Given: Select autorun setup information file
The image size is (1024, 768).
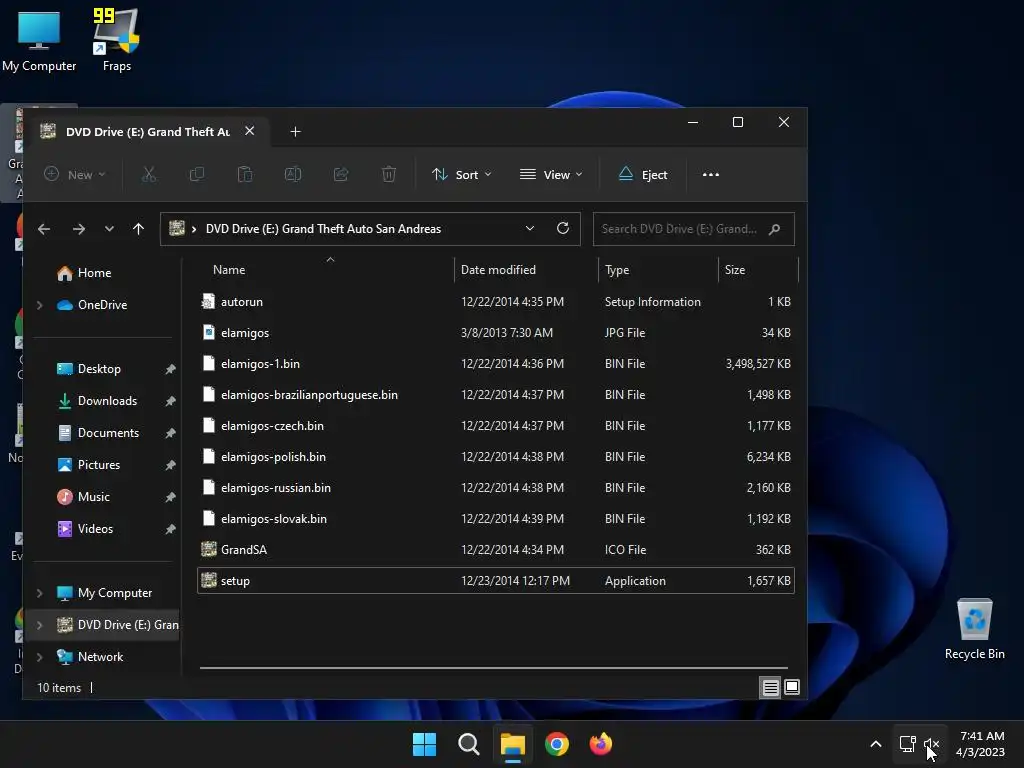Looking at the screenshot, I should coord(496,302).
